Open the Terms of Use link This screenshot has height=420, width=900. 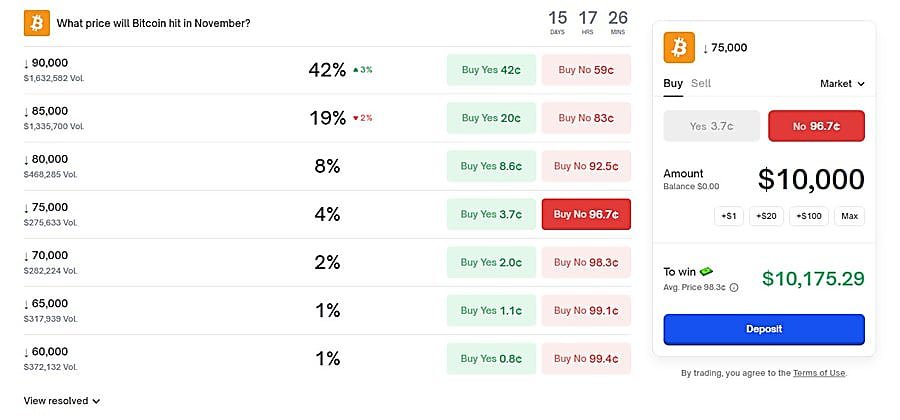pos(819,373)
